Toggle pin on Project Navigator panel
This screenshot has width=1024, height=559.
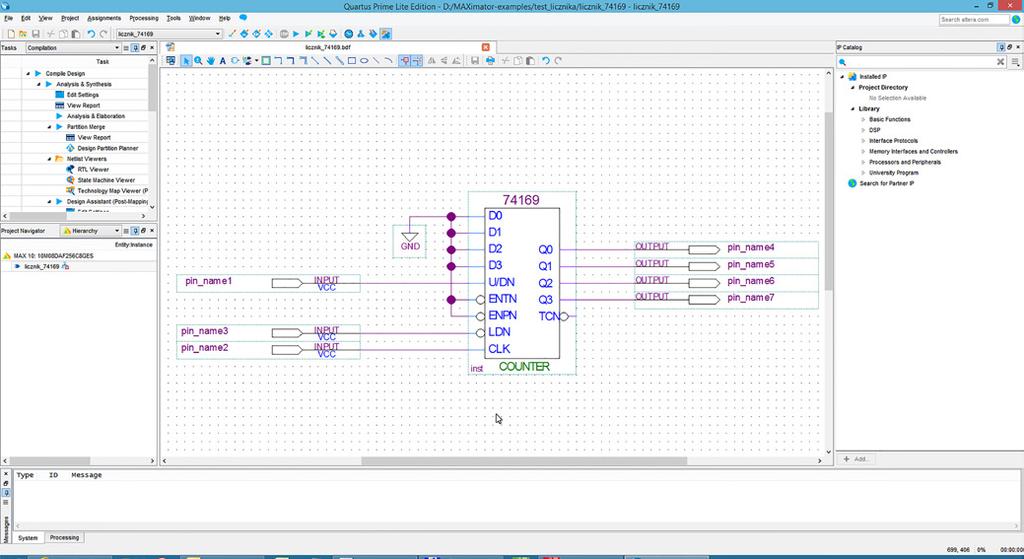(x=135, y=231)
